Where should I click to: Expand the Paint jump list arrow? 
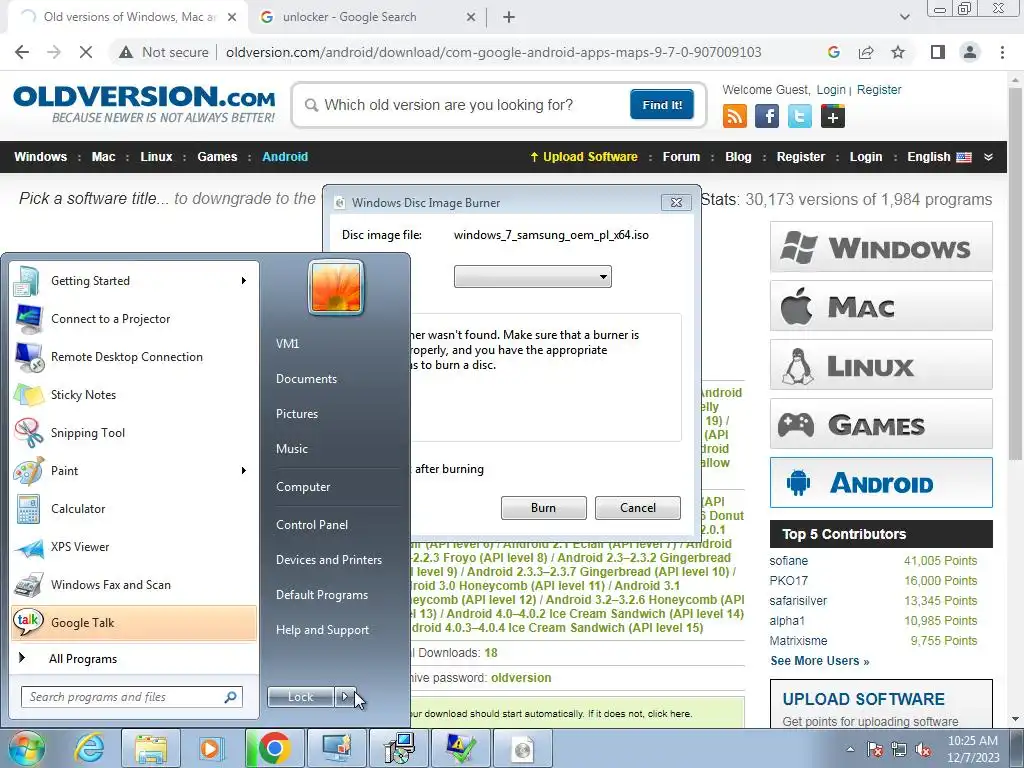click(244, 470)
